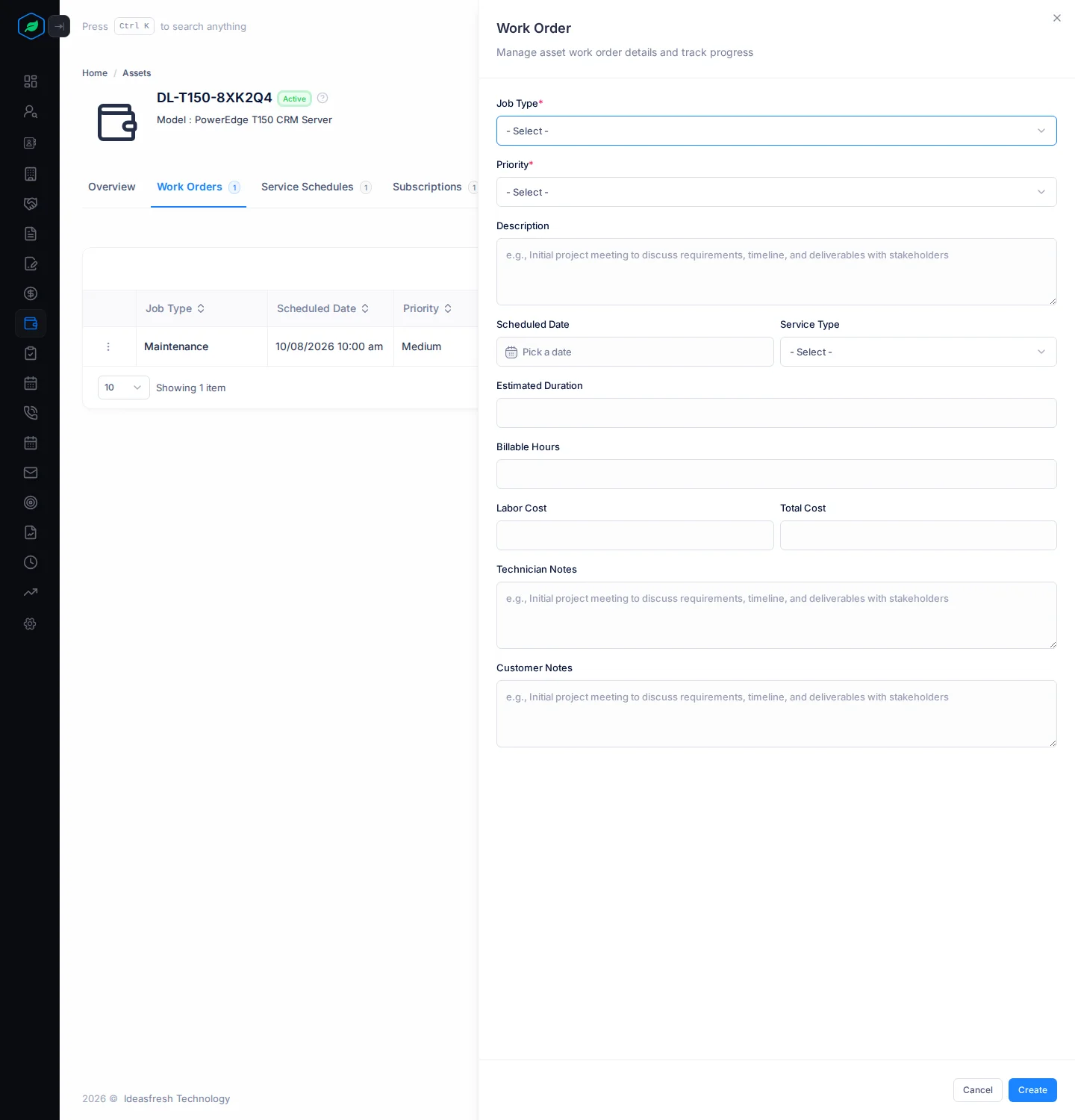The width and height of the screenshot is (1075, 1120).
Task: Open the Subscriptions tab
Action: pyautogui.click(x=436, y=187)
